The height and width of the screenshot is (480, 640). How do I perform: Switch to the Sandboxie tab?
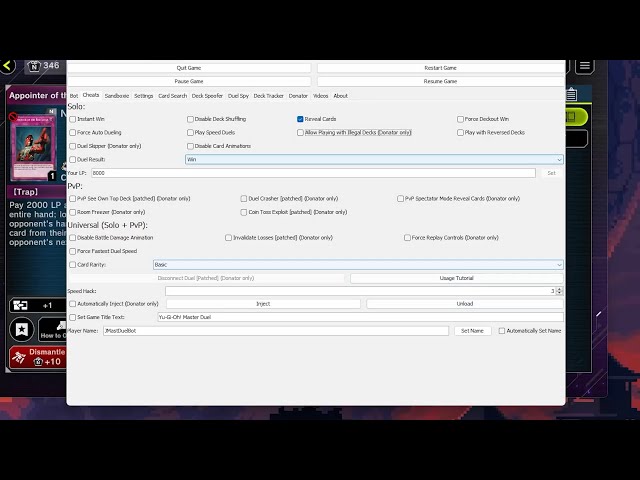click(x=117, y=96)
